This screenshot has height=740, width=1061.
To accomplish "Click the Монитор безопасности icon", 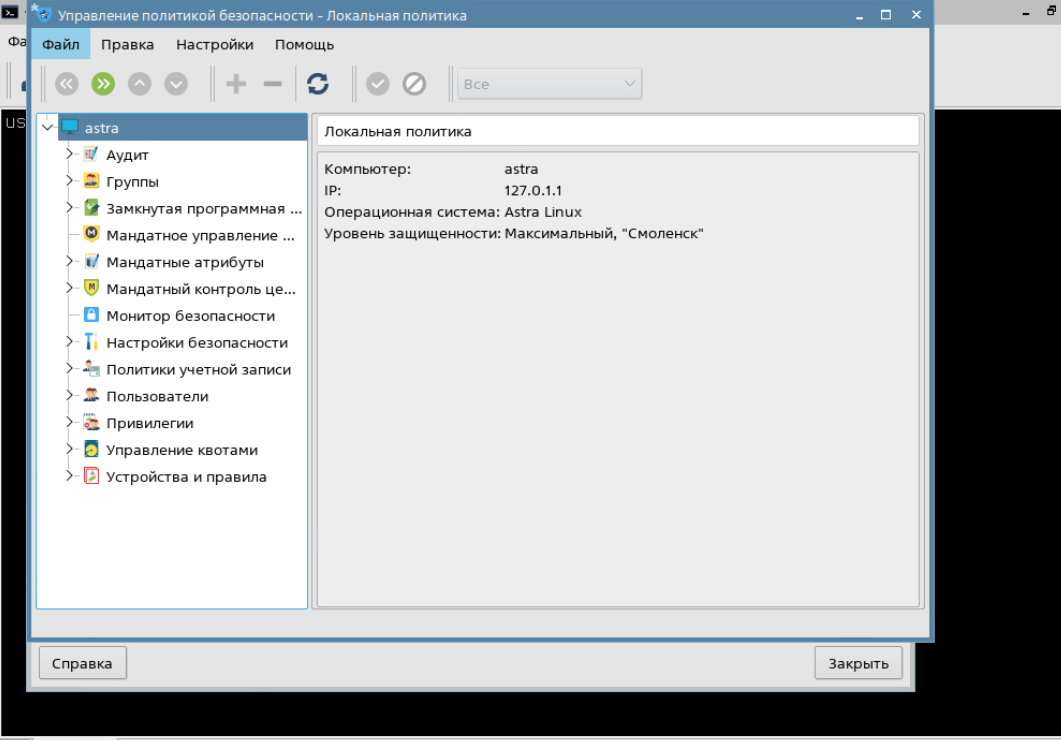I will click(x=91, y=315).
